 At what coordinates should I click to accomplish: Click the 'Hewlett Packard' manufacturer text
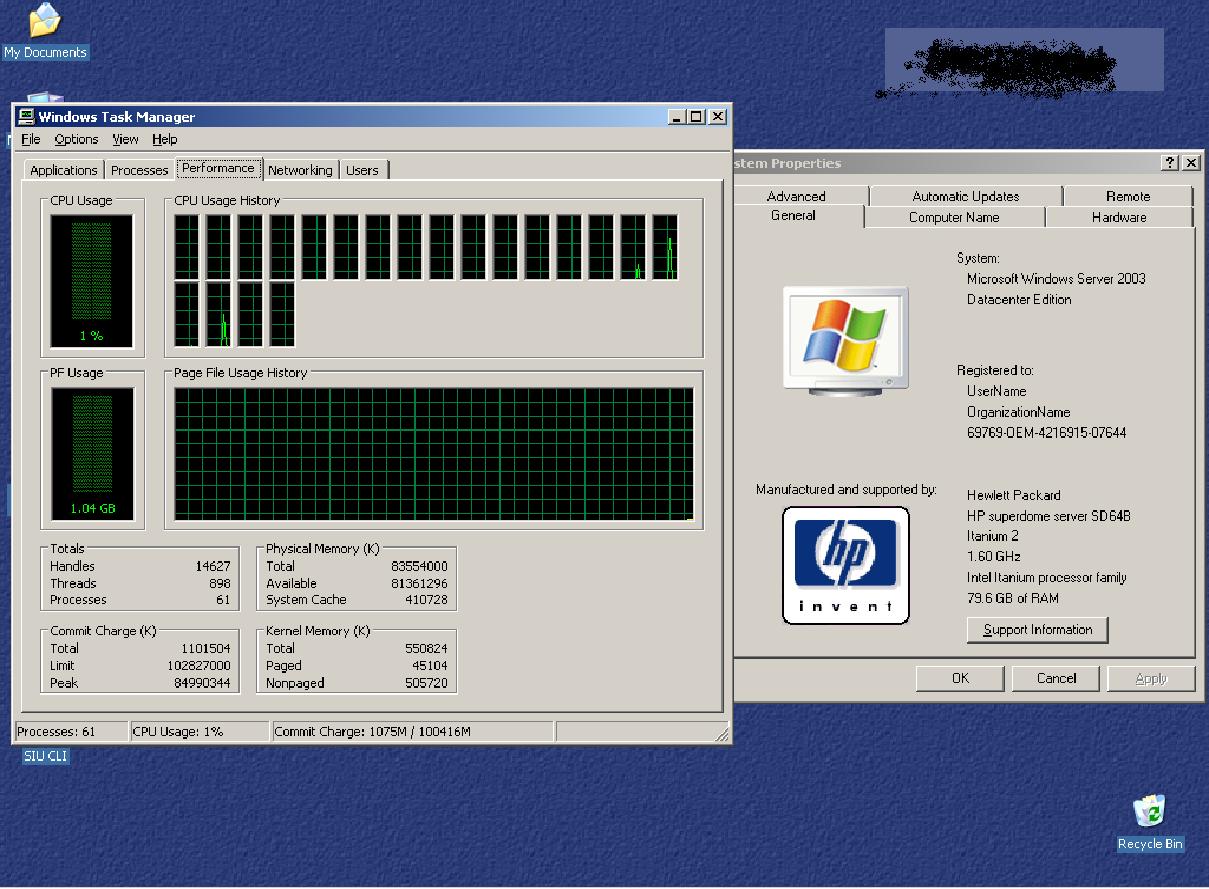[1014, 495]
